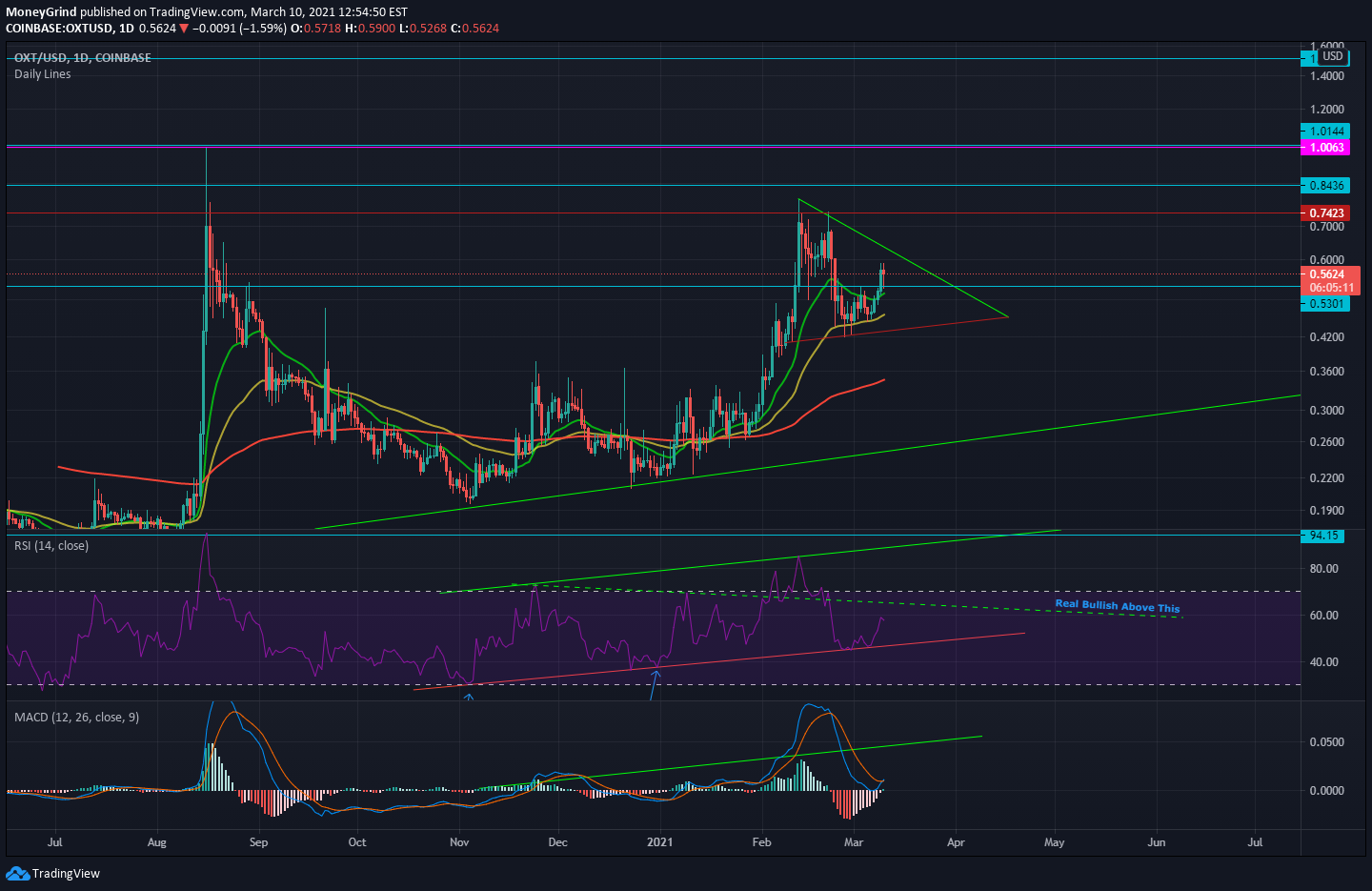
Task: Select the Daily Lines indicator label
Action: (43, 74)
